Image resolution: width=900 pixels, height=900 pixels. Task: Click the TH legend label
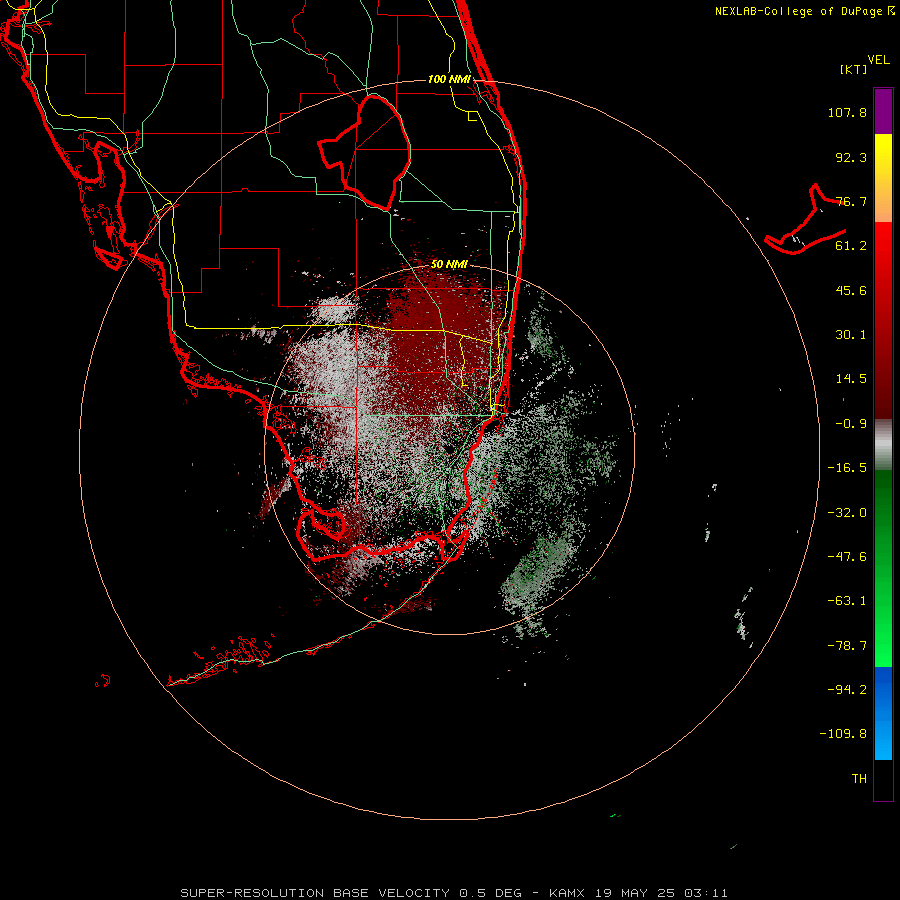[x=859, y=779]
